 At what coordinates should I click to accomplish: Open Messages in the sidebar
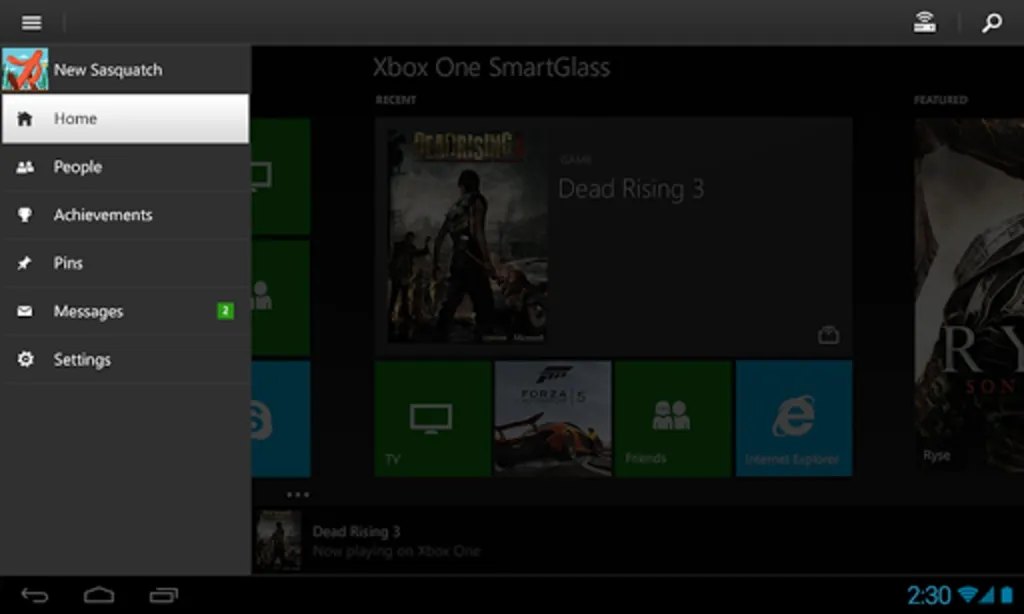[125, 312]
